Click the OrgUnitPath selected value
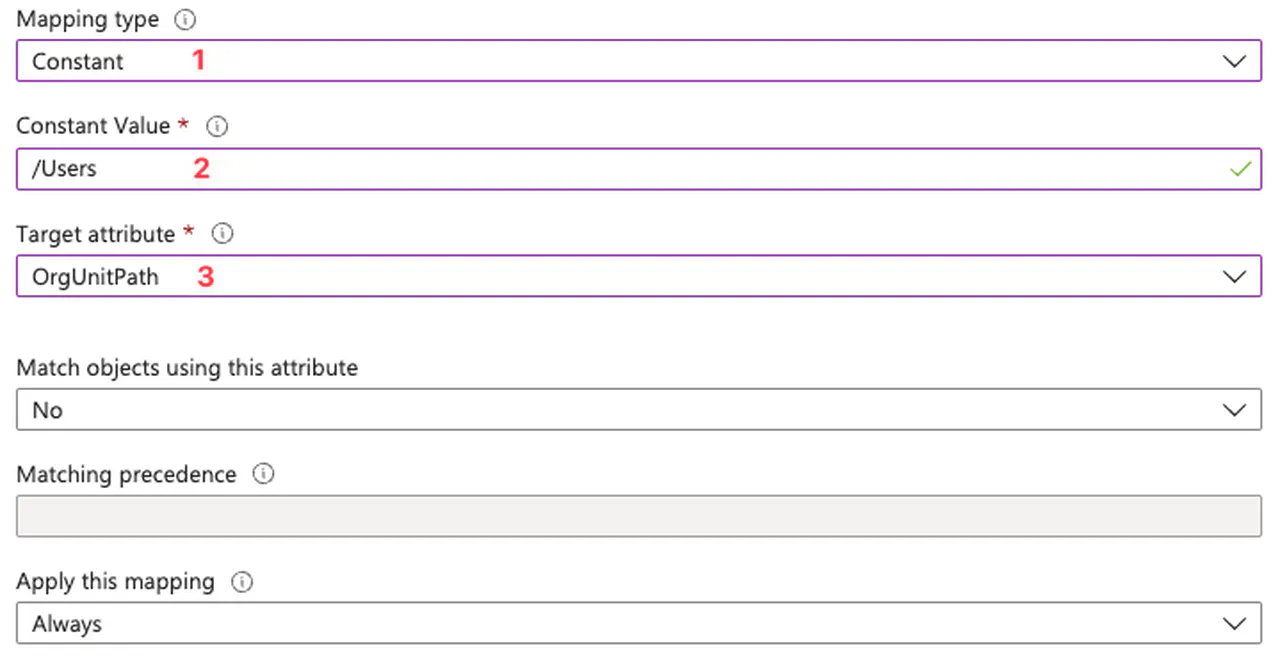Image resolution: width=1280 pixels, height=662 pixels. click(95, 277)
